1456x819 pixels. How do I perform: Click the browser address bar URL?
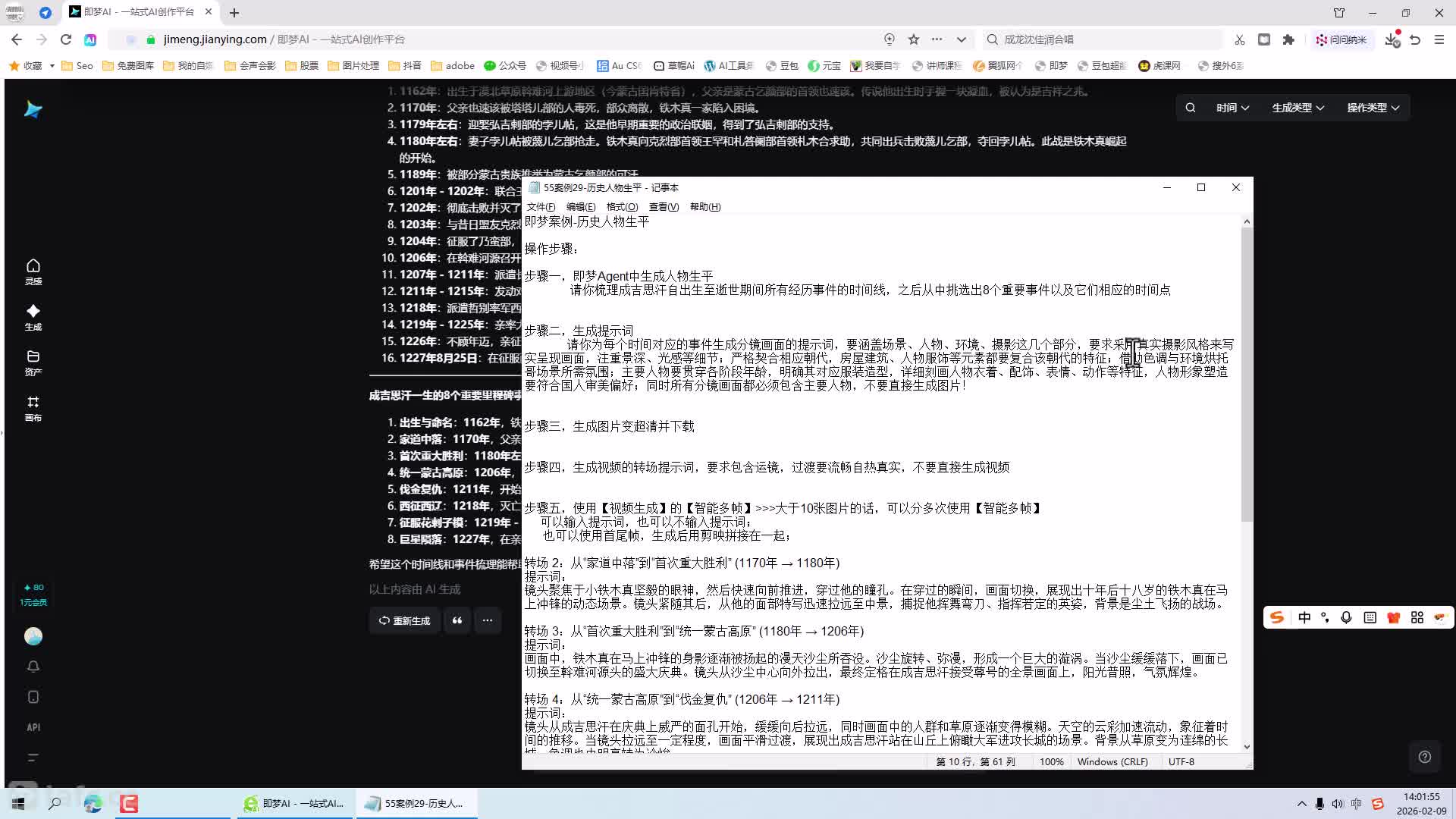tap(215, 39)
